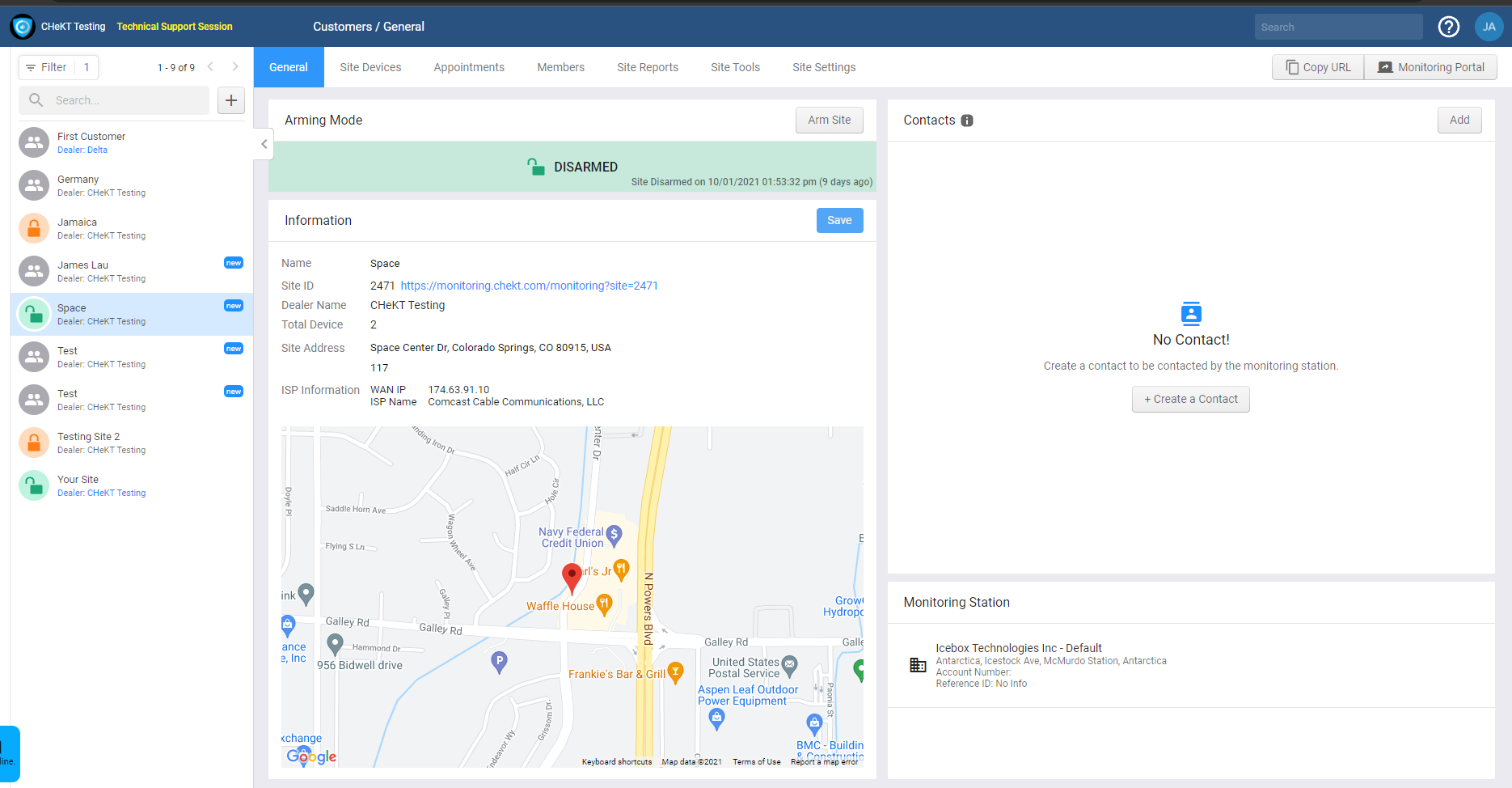Click the Waffle House map marker
Image resolution: width=1512 pixels, height=788 pixels.
(x=604, y=604)
